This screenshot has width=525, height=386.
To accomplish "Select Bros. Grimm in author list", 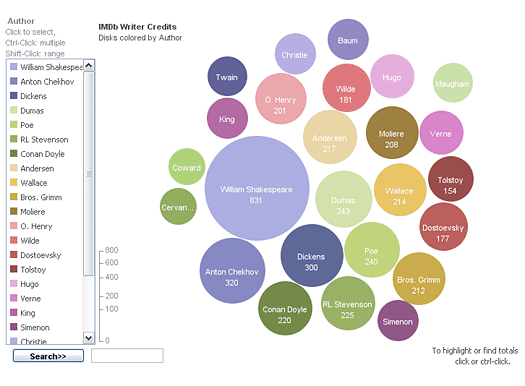I will pyautogui.click(x=36, y=197).
